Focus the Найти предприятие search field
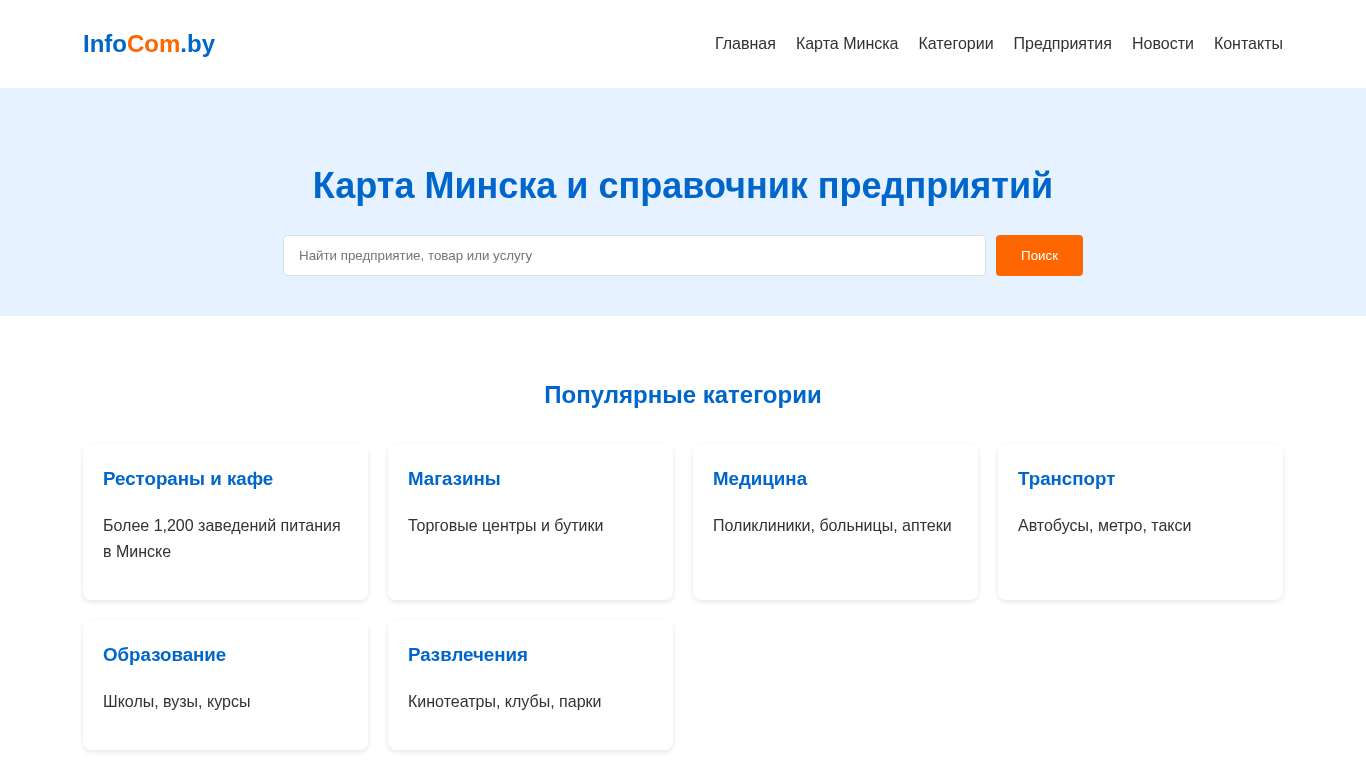 [634, 255]
